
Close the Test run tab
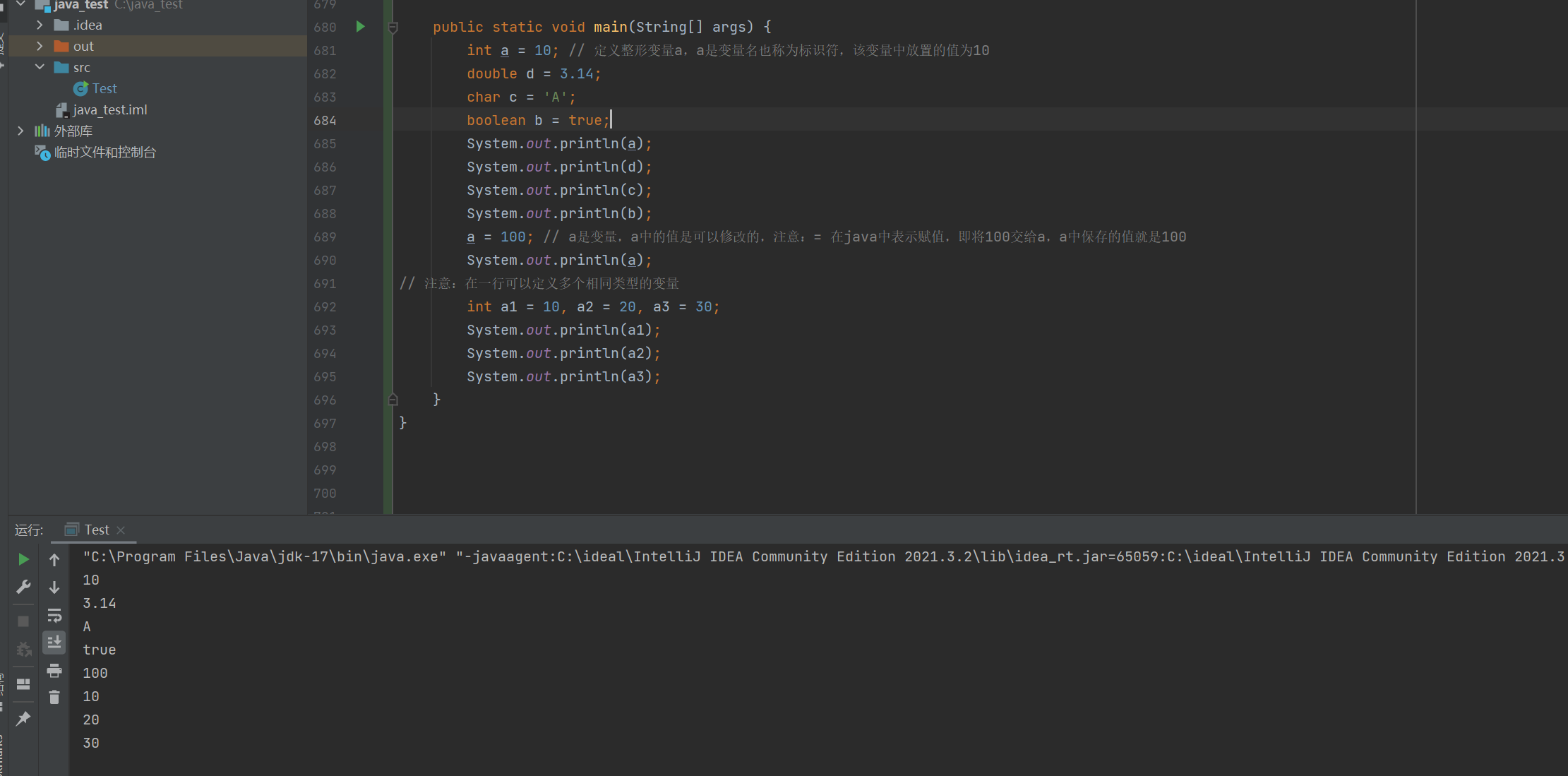click(x=121, y=530)
